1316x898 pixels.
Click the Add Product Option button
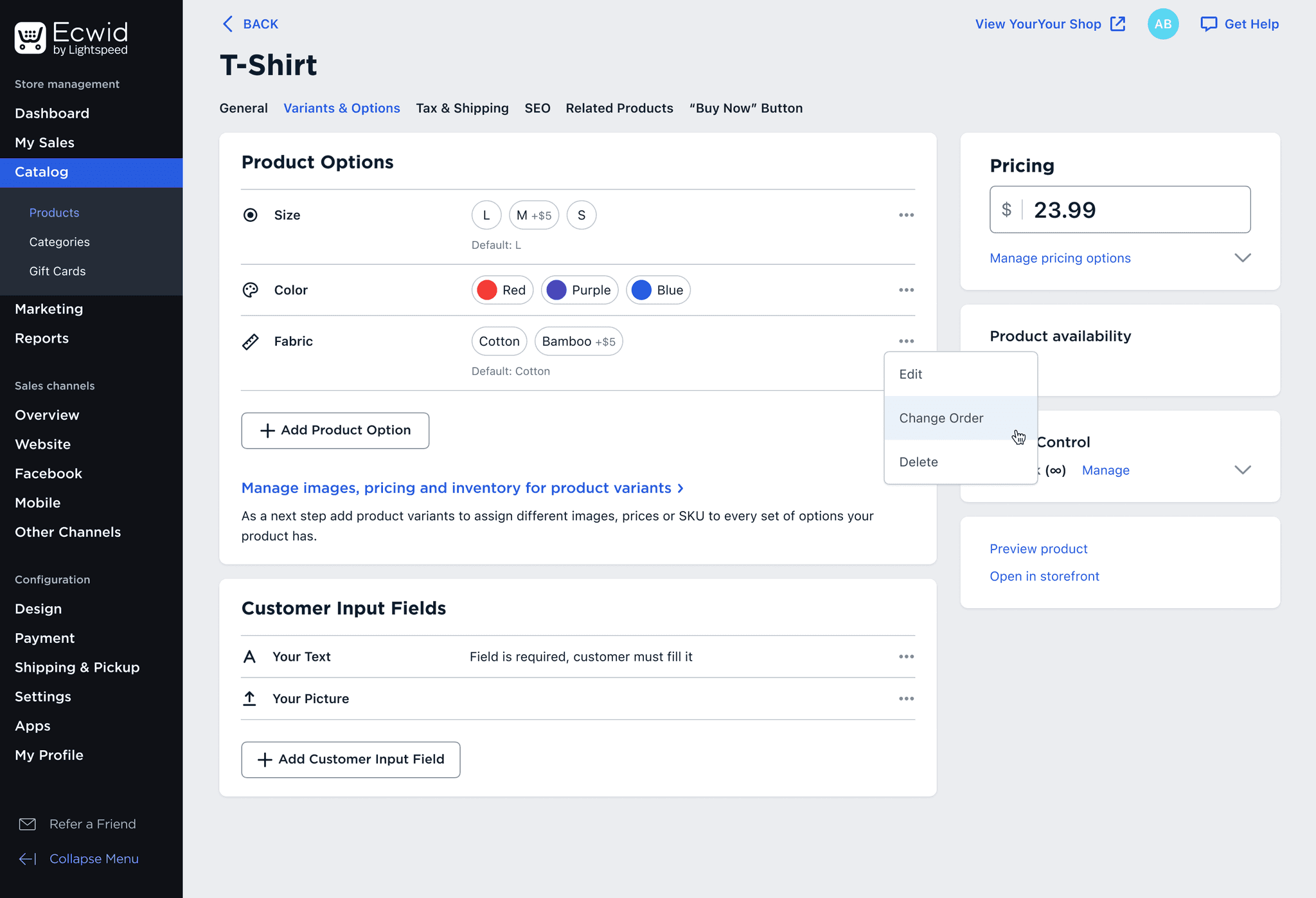(x=335, y=431)
